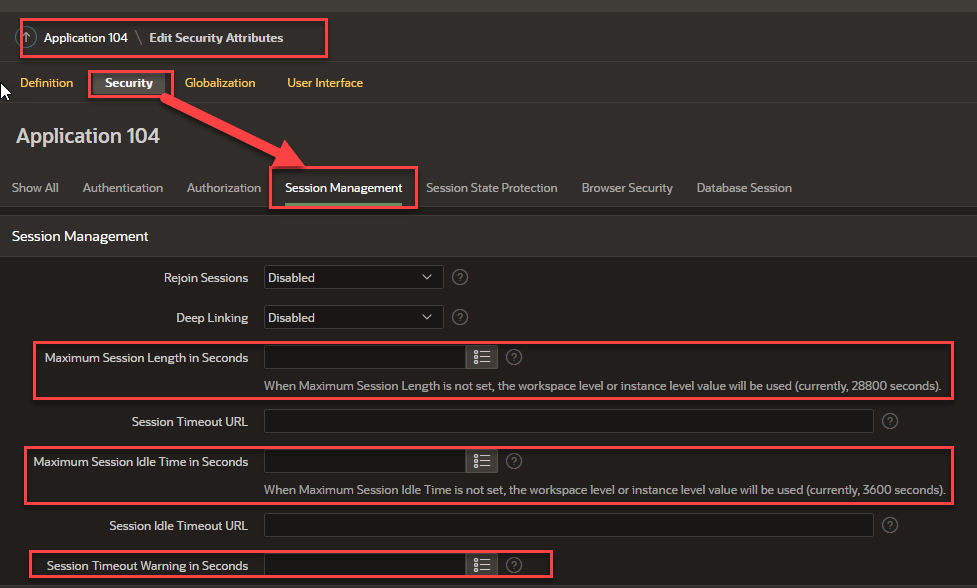
Task: Focus the Maximum Session Idle Time field
Action: (x=365, y=461)
